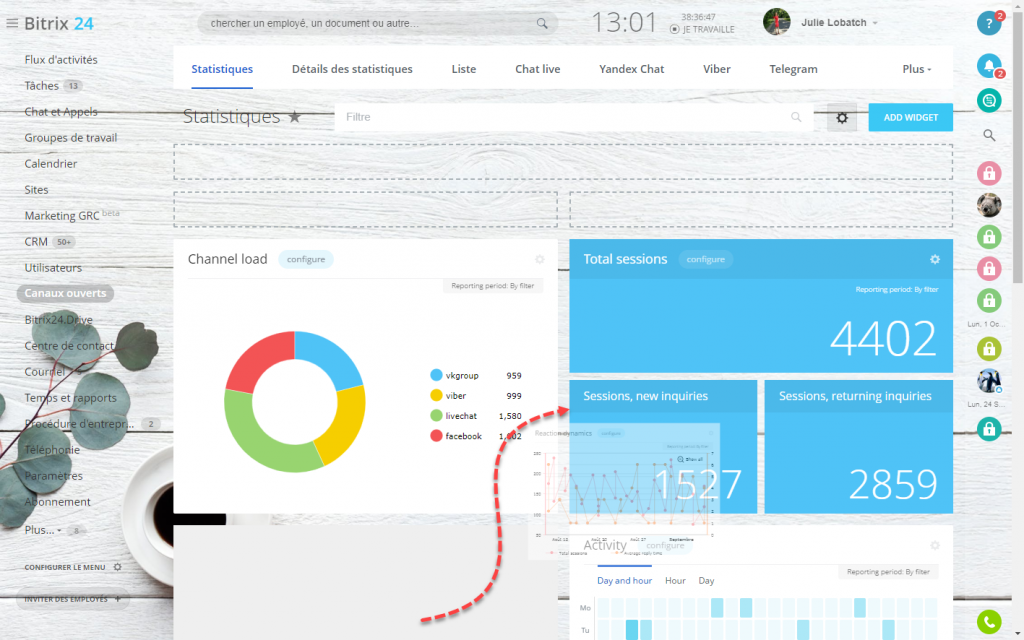Open the Total sessions widget gear icon
This screenshot has height=640, width=1024.
[935, 259]
